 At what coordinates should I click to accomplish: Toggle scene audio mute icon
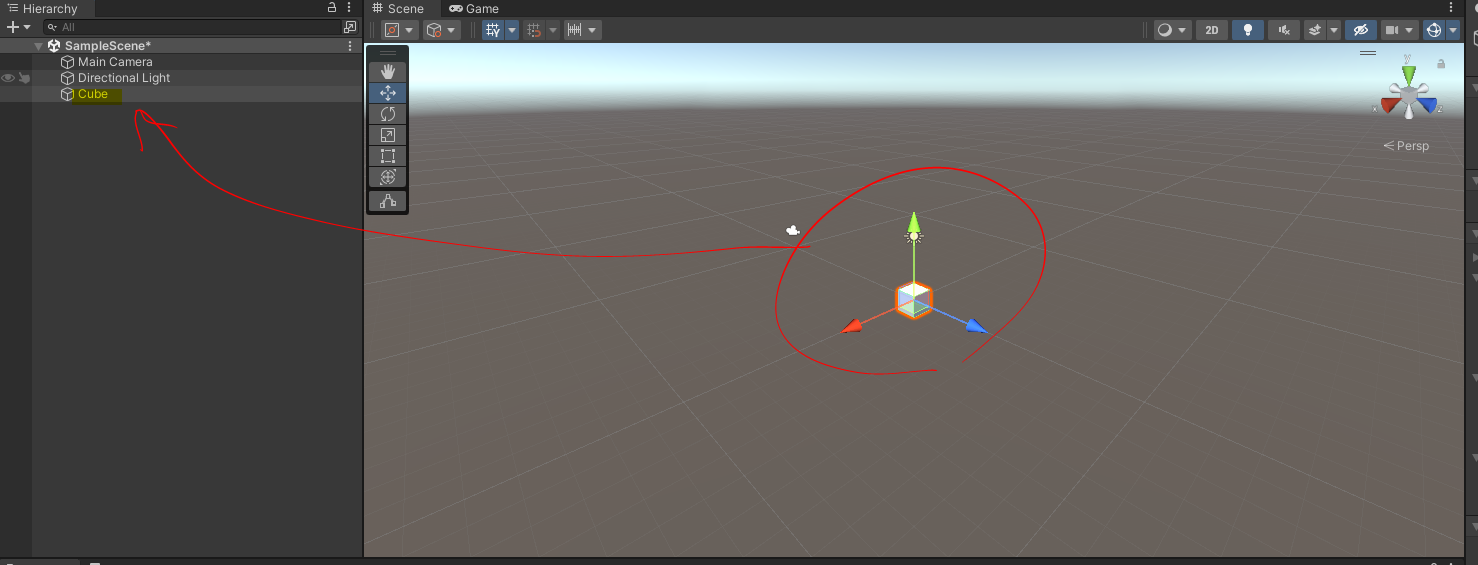tap(1284, 30)
